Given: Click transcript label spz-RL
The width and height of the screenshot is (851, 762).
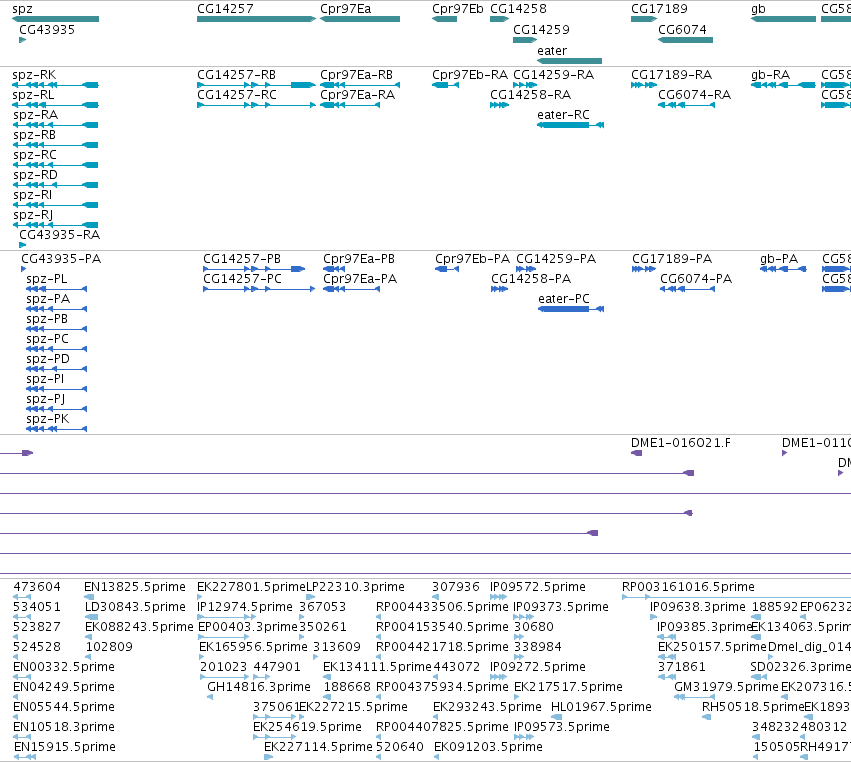Looking at the screenshot, I should pyautogui.click(x=33, y=95).
